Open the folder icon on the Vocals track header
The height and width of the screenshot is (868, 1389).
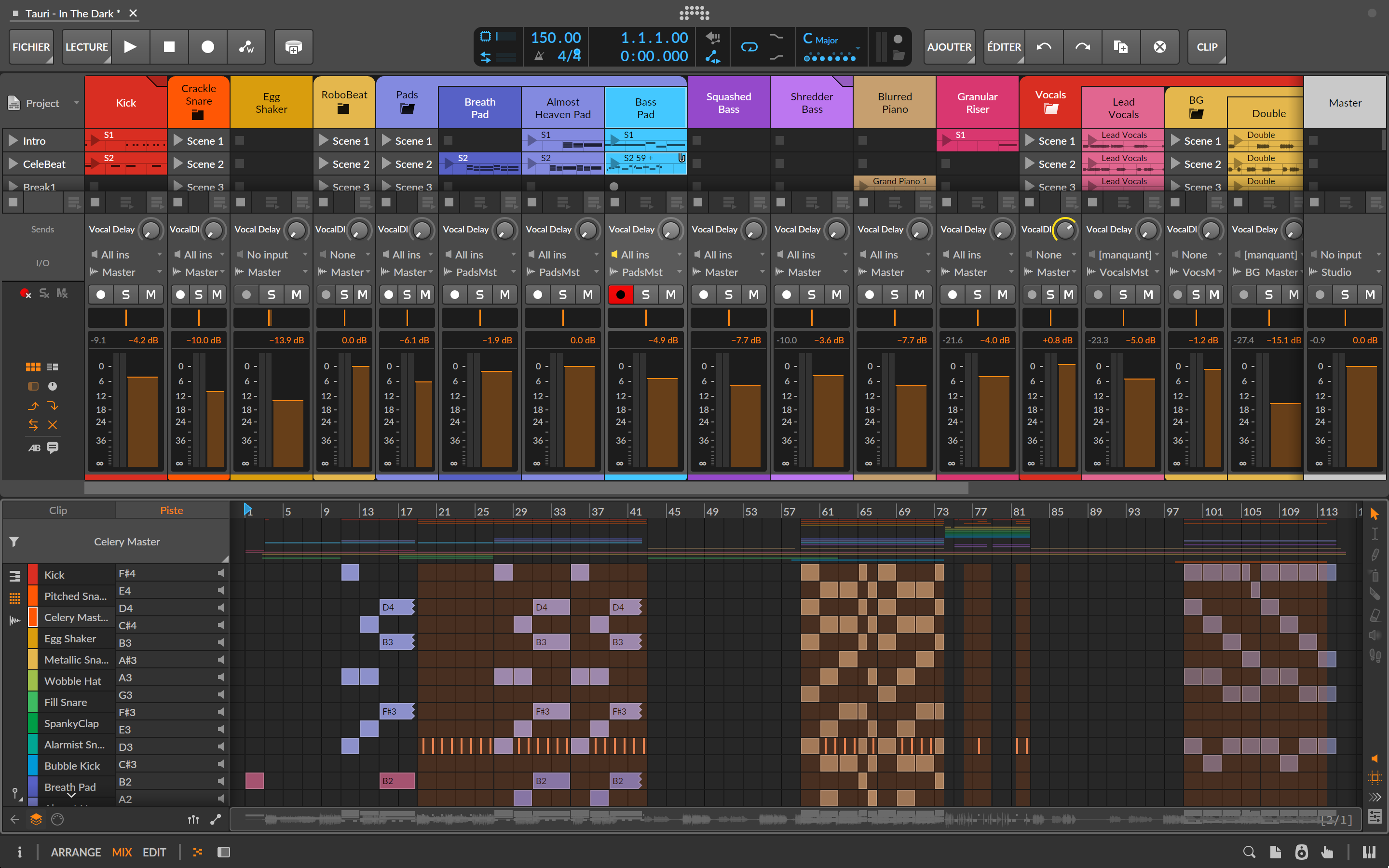coord(1050,109)
